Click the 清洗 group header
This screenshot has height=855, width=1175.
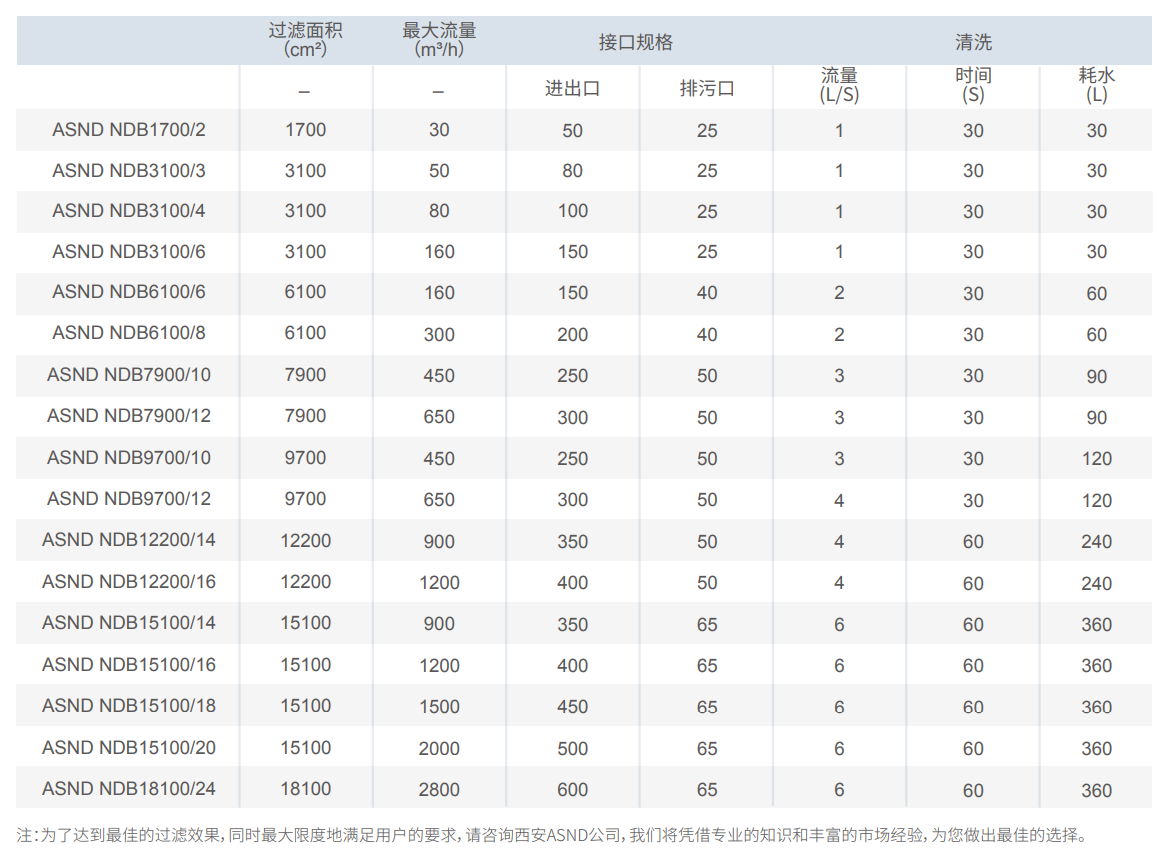(x=973, y=43)
